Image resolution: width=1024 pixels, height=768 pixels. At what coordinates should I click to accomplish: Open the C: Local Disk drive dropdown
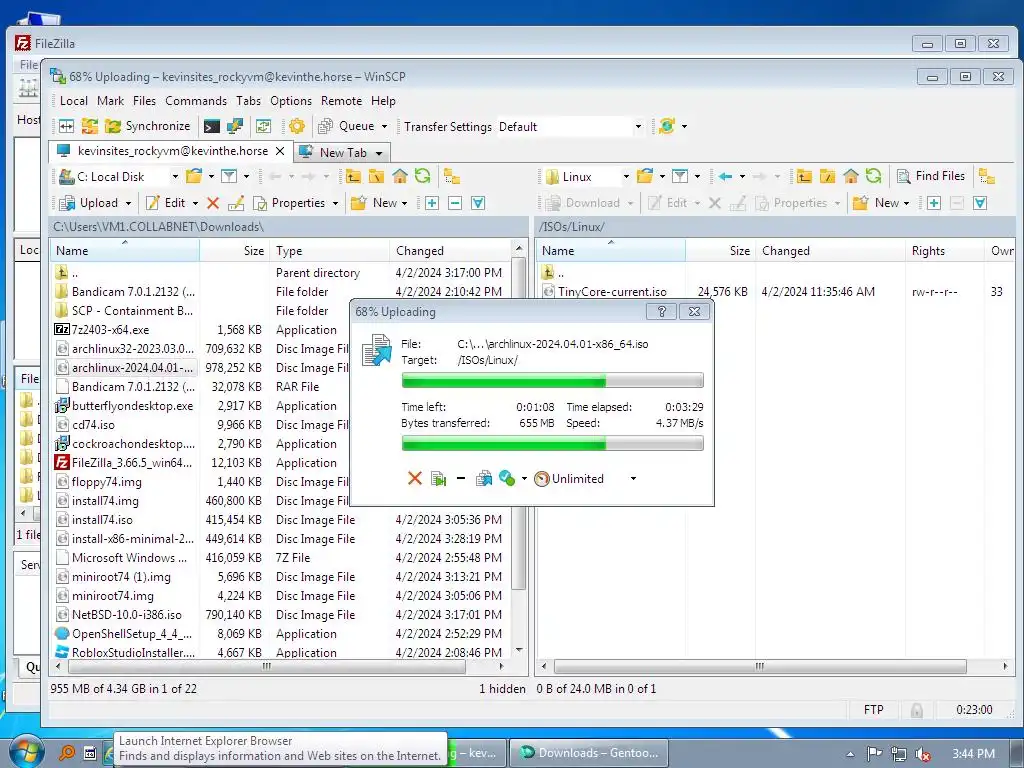click(x=119, y=176)
